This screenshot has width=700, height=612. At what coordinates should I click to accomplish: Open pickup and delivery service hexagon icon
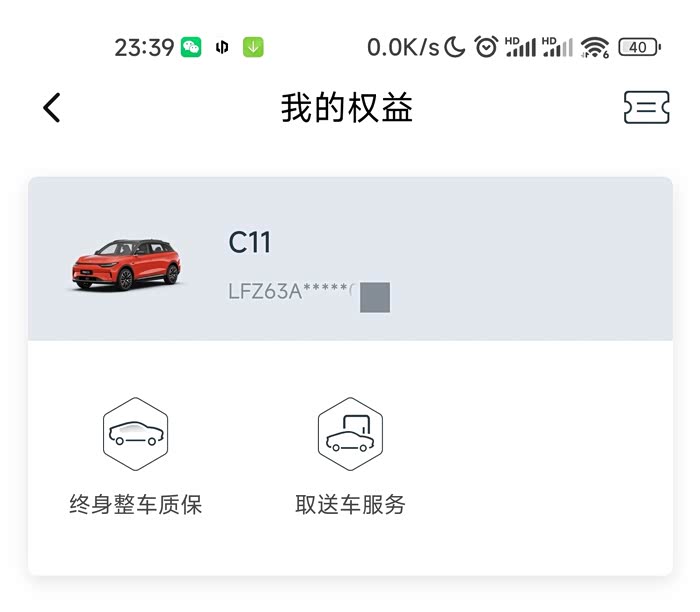coord(350,434)
